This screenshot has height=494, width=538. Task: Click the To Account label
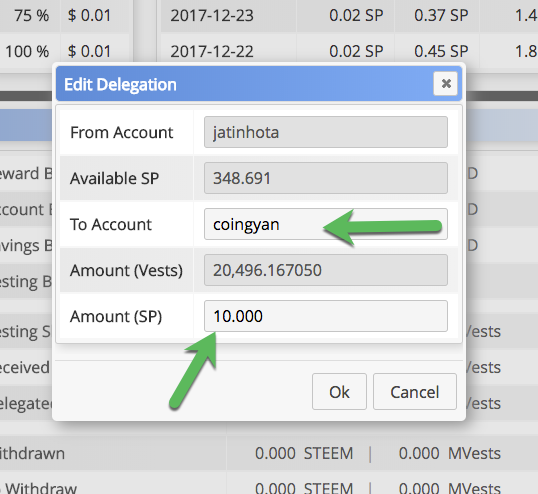click(x=110, y=224)
